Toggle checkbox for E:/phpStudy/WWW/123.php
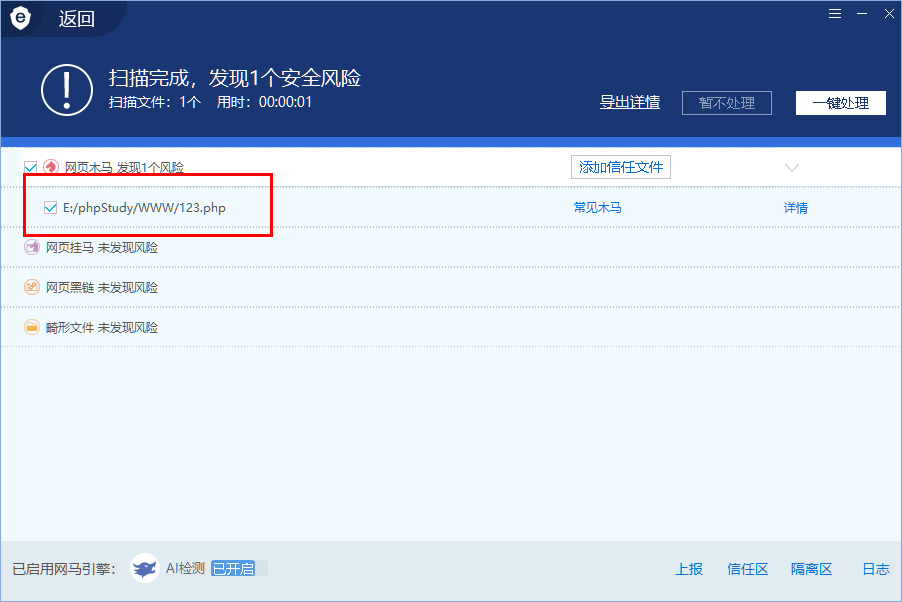 51,208
